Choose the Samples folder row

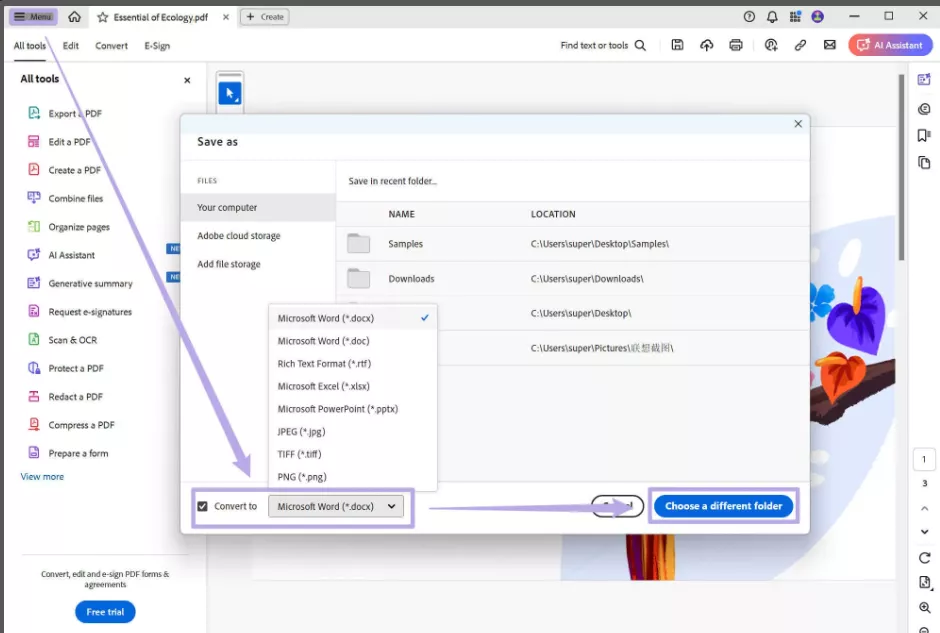[x=573, y=244]
